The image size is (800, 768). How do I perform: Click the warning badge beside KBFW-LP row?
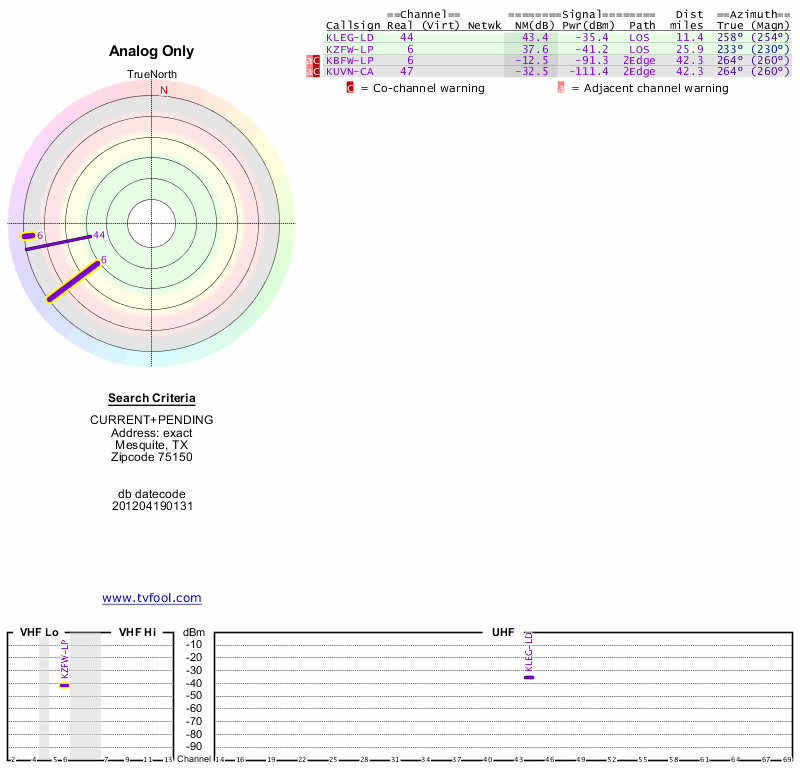313,61
